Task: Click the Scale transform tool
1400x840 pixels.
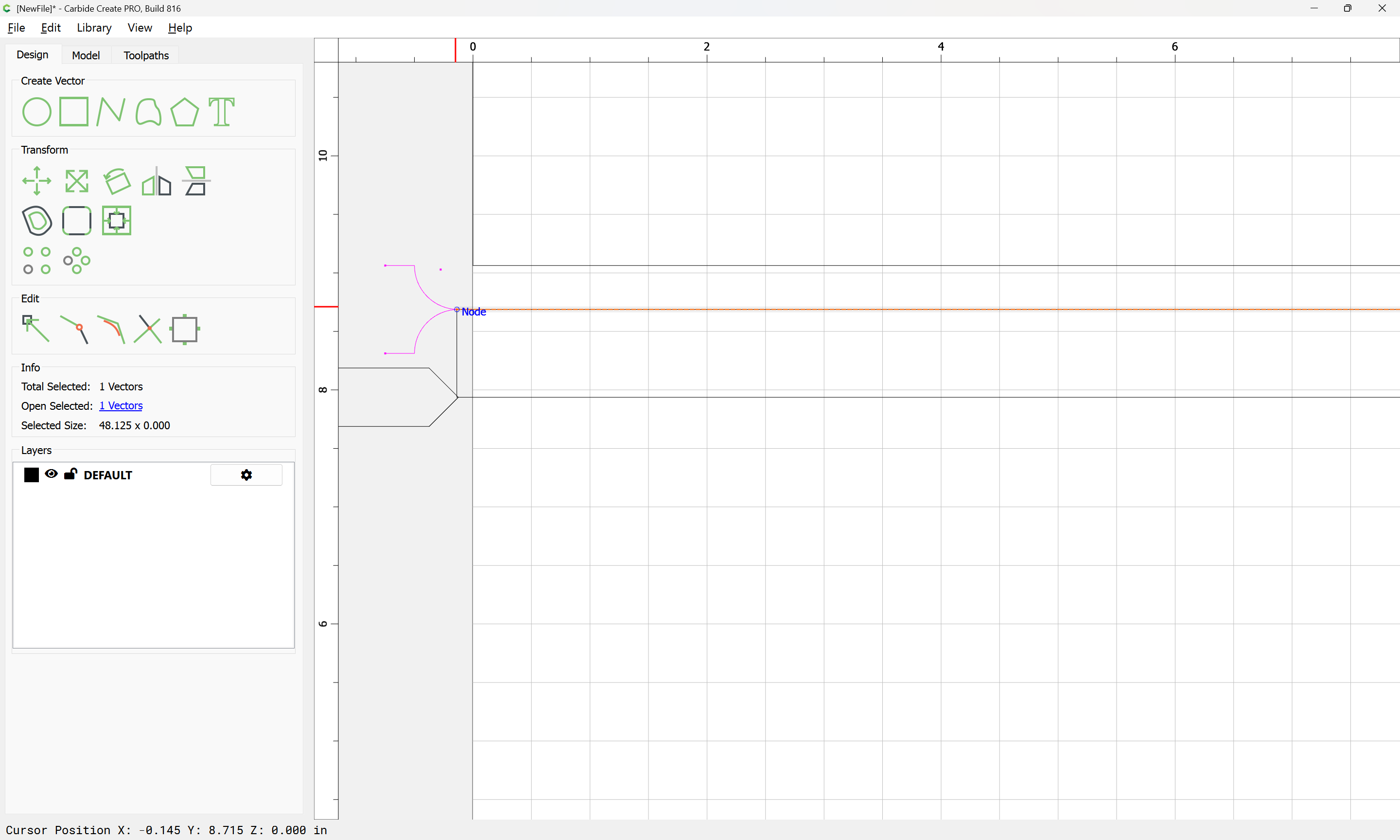Action: point(76,181)
